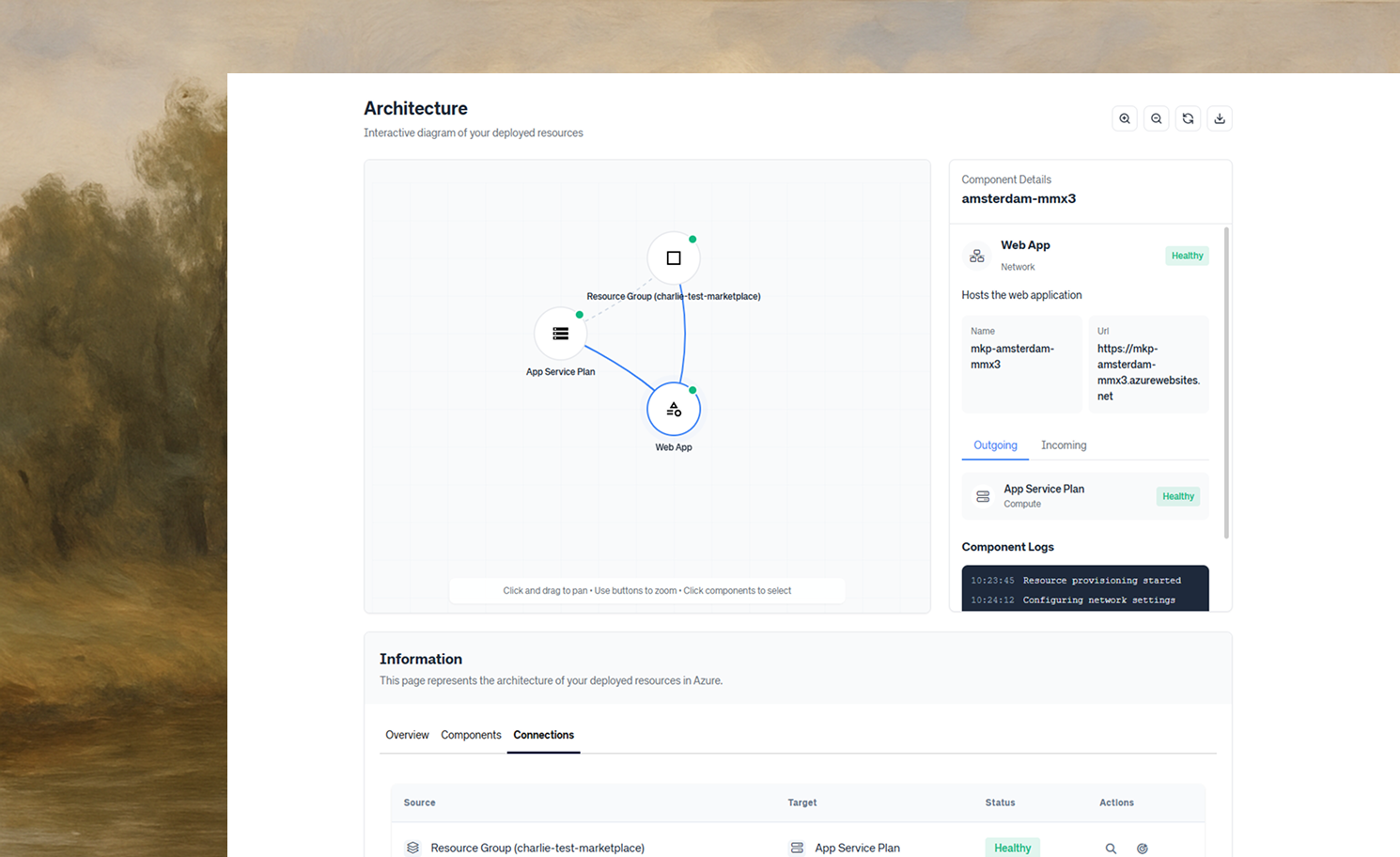Select the App Service Plan node
Screen dimensions: 1400x857
coord(560,333)
